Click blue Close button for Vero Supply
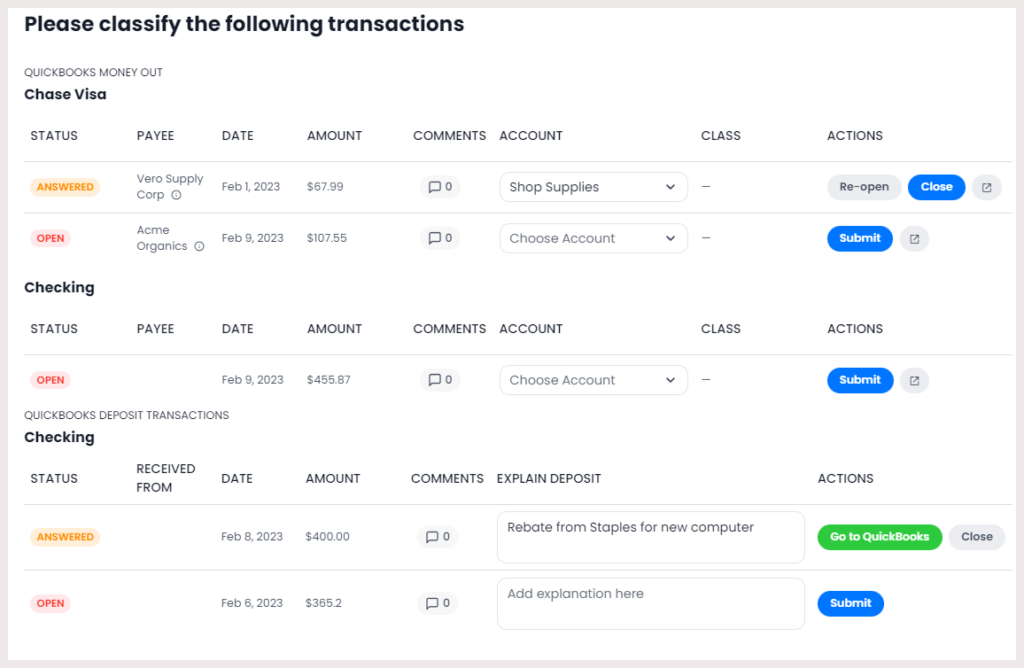Screen dimensions: 1024x668 tap(936, 187)
